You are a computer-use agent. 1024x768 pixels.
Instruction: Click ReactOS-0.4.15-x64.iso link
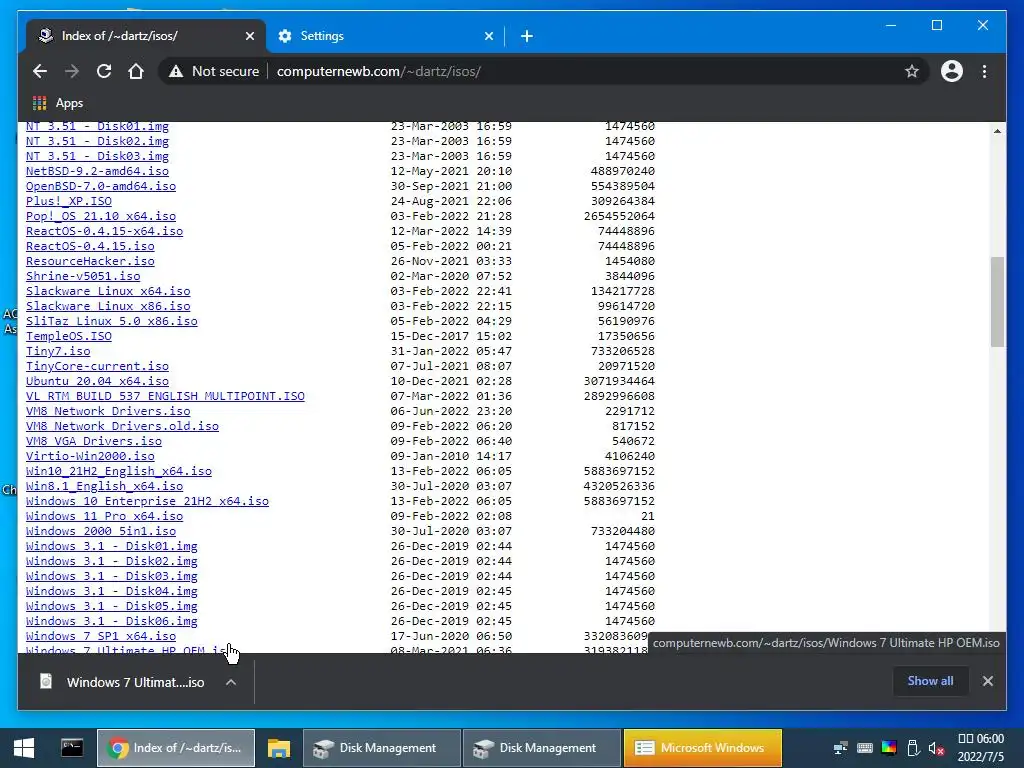(x=104, y=231)
